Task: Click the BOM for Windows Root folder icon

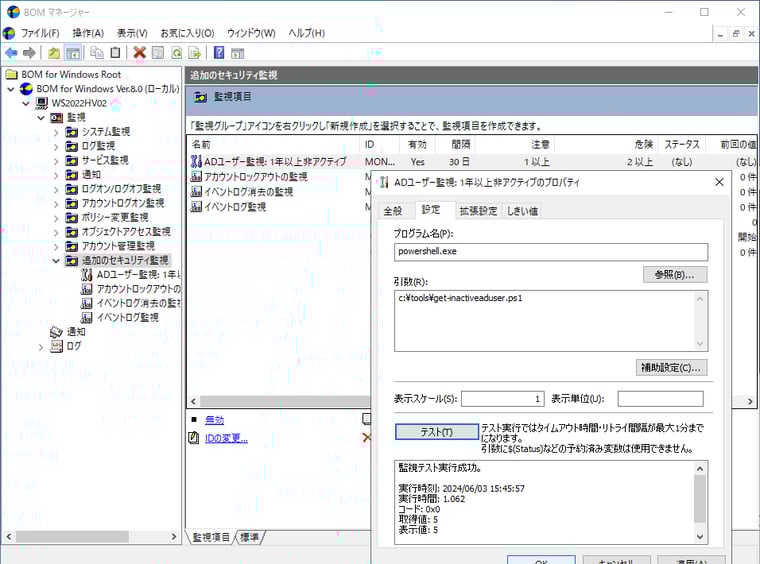Action: click(11, 74)
